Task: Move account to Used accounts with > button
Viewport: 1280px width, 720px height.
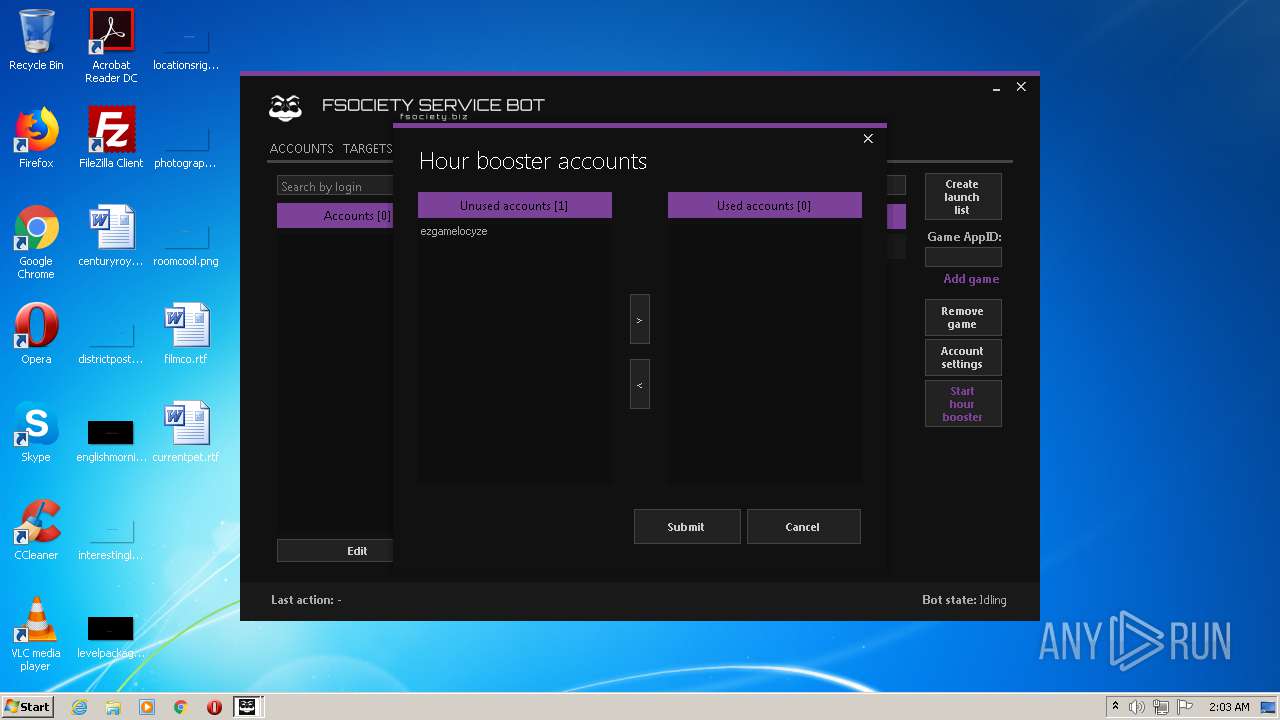Action: (640, 319)
